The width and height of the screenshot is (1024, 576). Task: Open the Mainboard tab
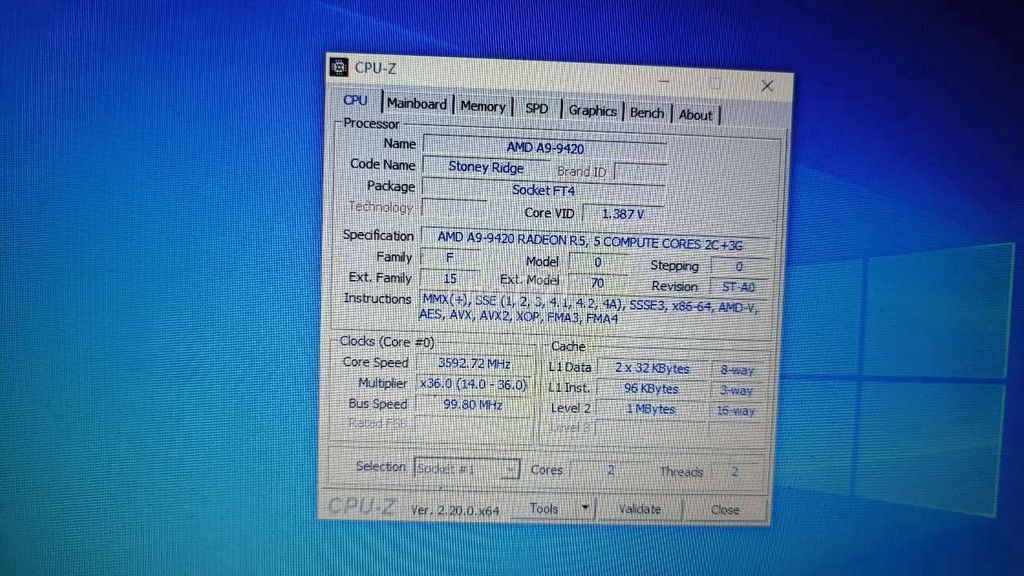coord(417,104)
